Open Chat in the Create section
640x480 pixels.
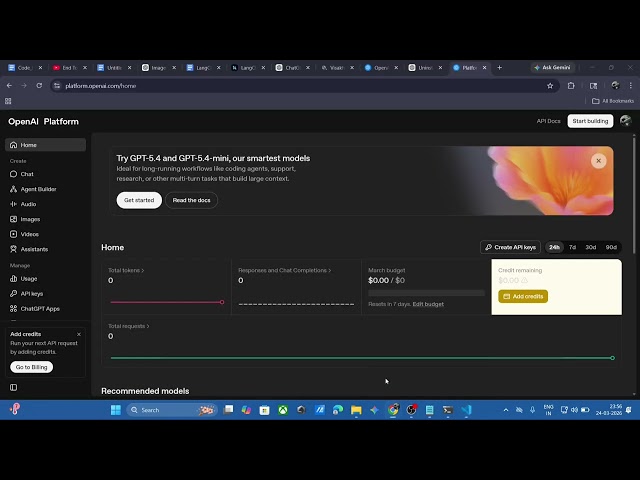tap(27, 174)
